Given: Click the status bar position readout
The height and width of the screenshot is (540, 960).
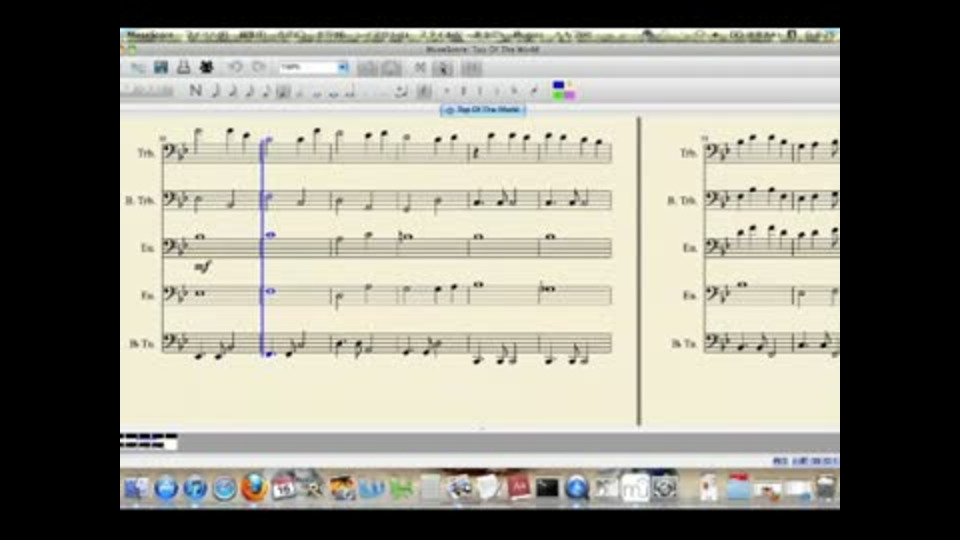Looking at the screenshot, I should pos(804,461).
